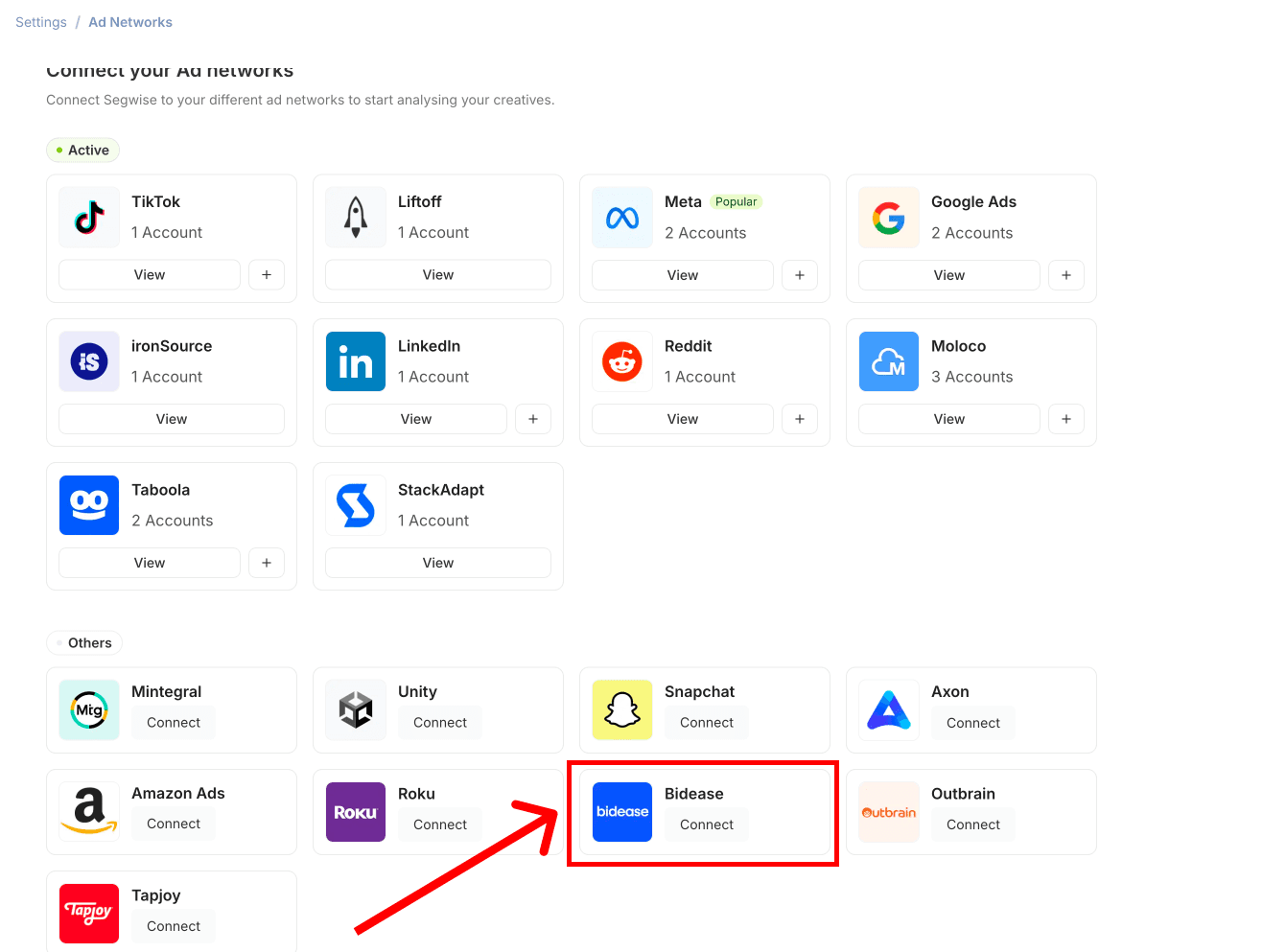Click the Liftoff rocket logo
The image size is (1263, 952).
pos(356,218)
